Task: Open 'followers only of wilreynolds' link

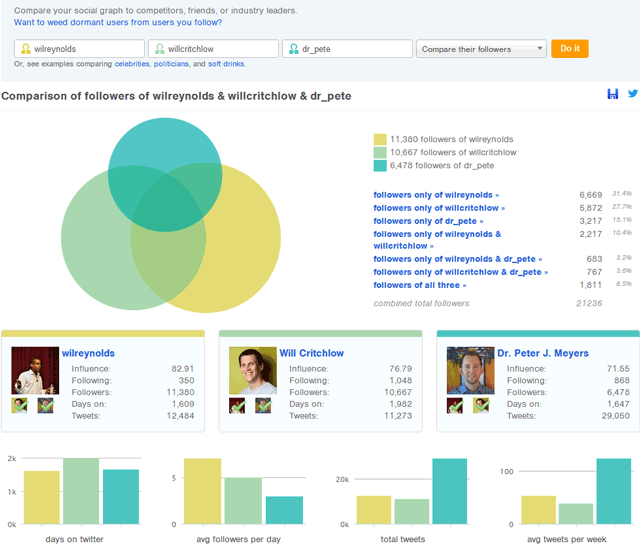Action: click(436, 194)
